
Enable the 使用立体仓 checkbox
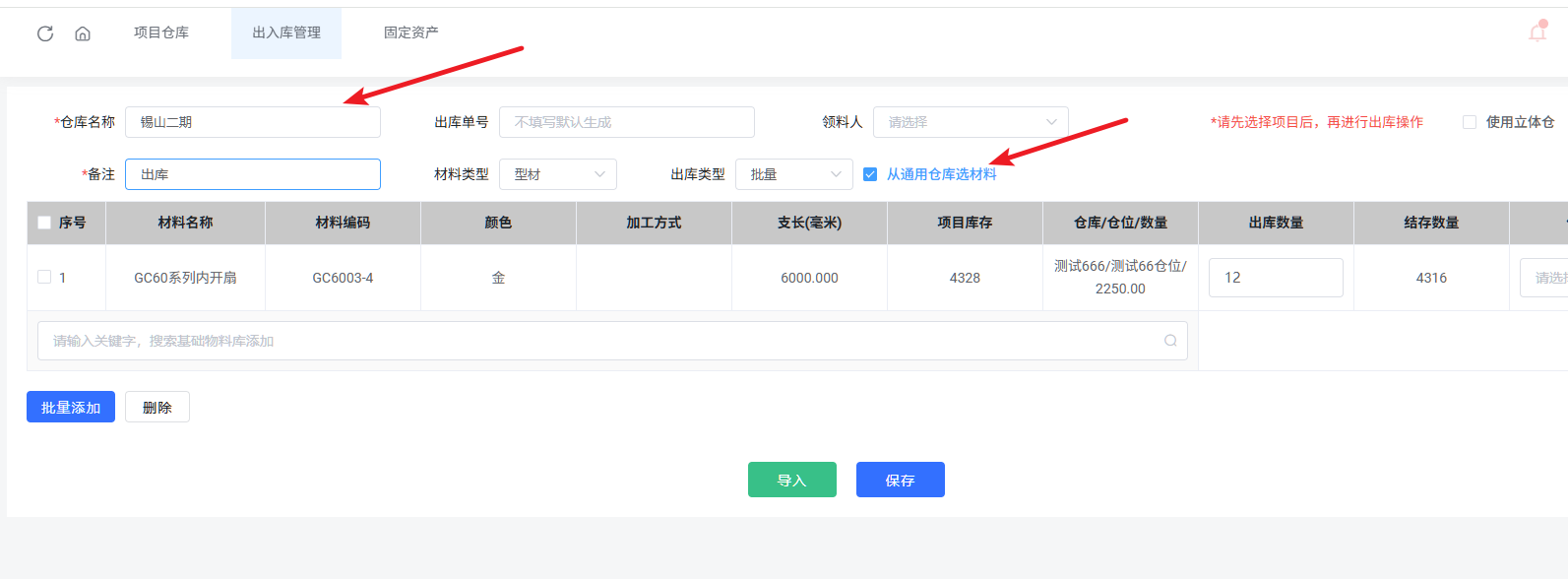(1470, 122)
